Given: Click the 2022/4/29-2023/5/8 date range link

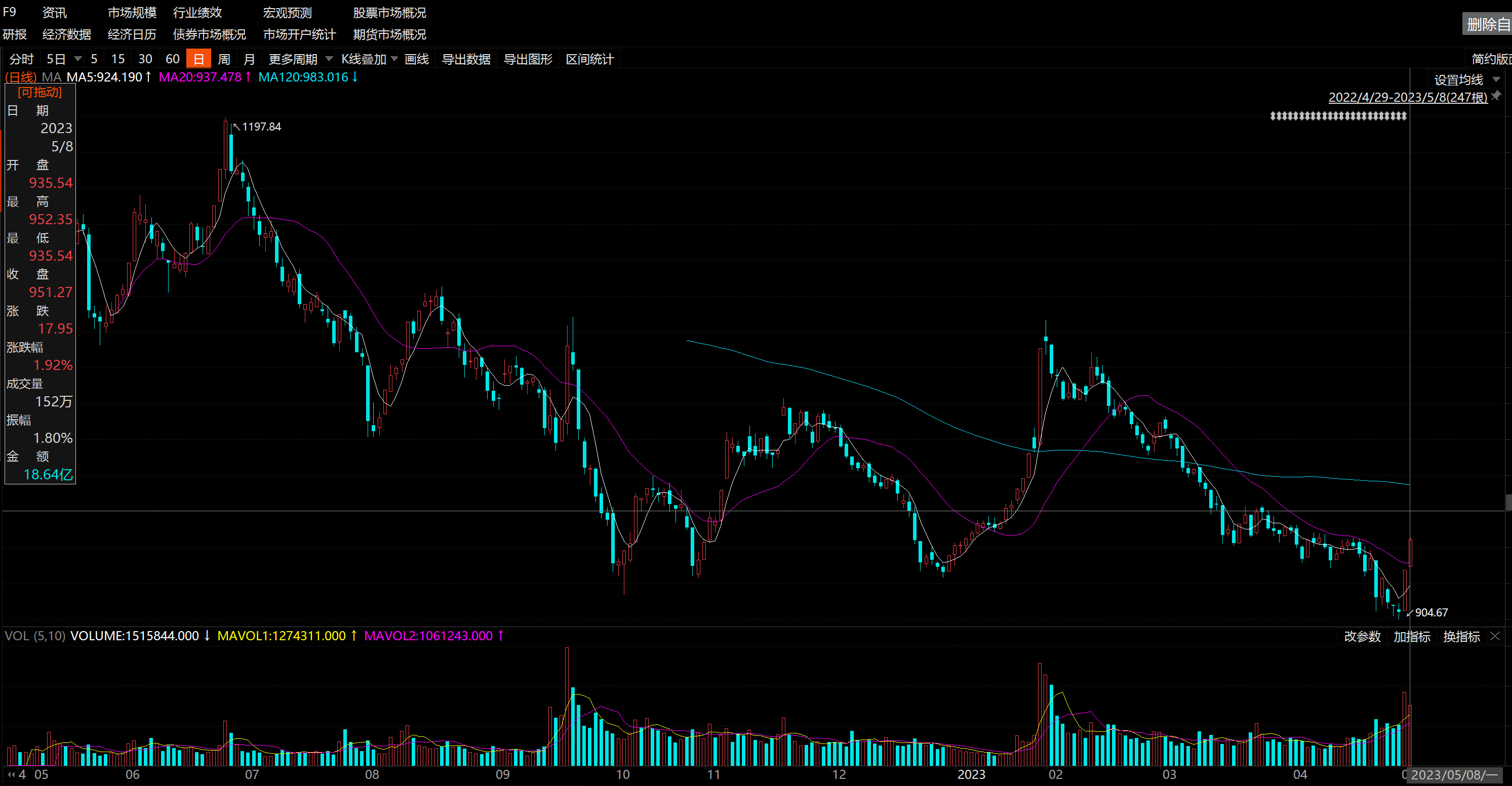Looking at the screenshot, I should click(1408, 97).
